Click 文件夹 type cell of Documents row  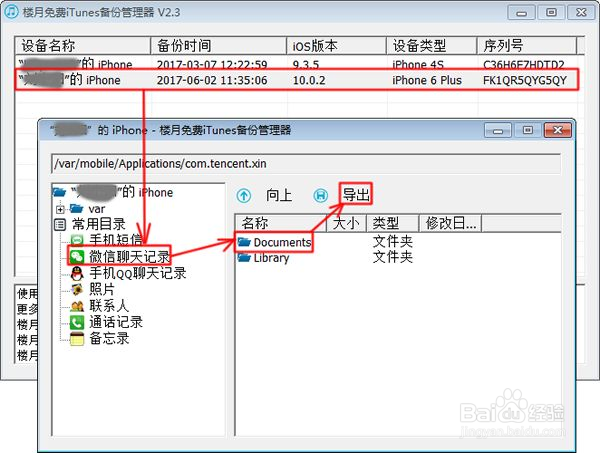click(393, 241)
